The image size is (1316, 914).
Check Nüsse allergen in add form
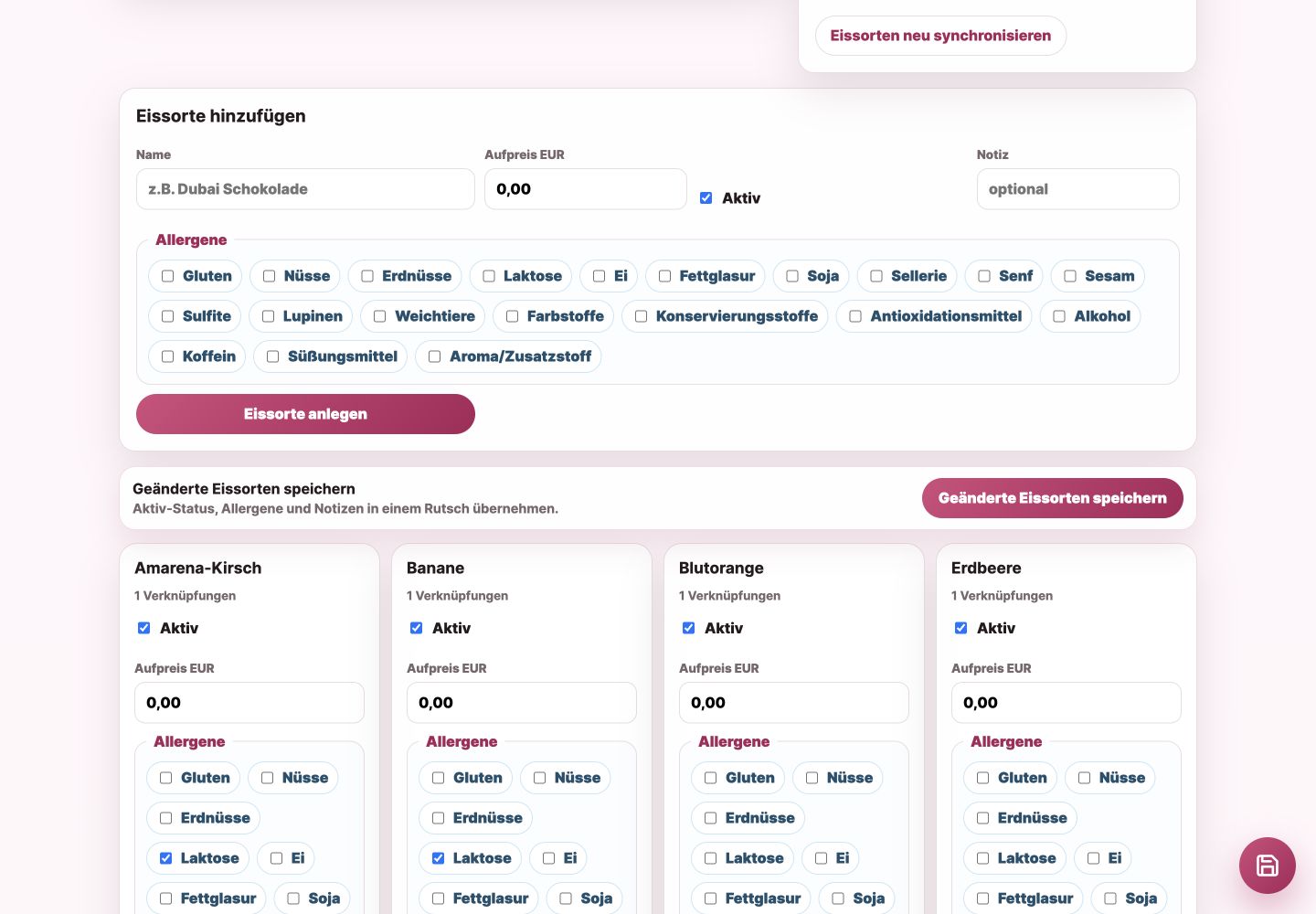click(x=269, y=276)
